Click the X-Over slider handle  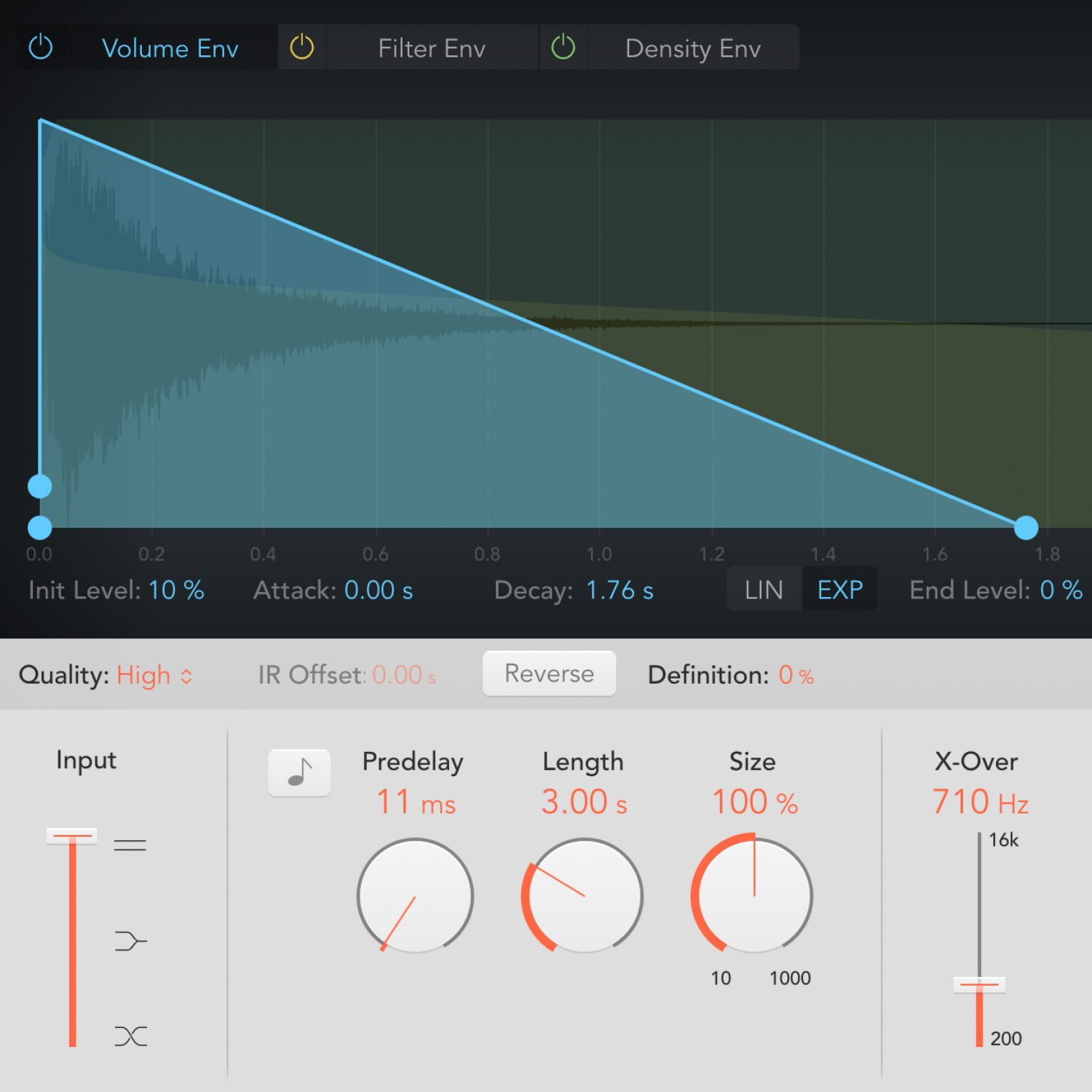coord(979,984)
